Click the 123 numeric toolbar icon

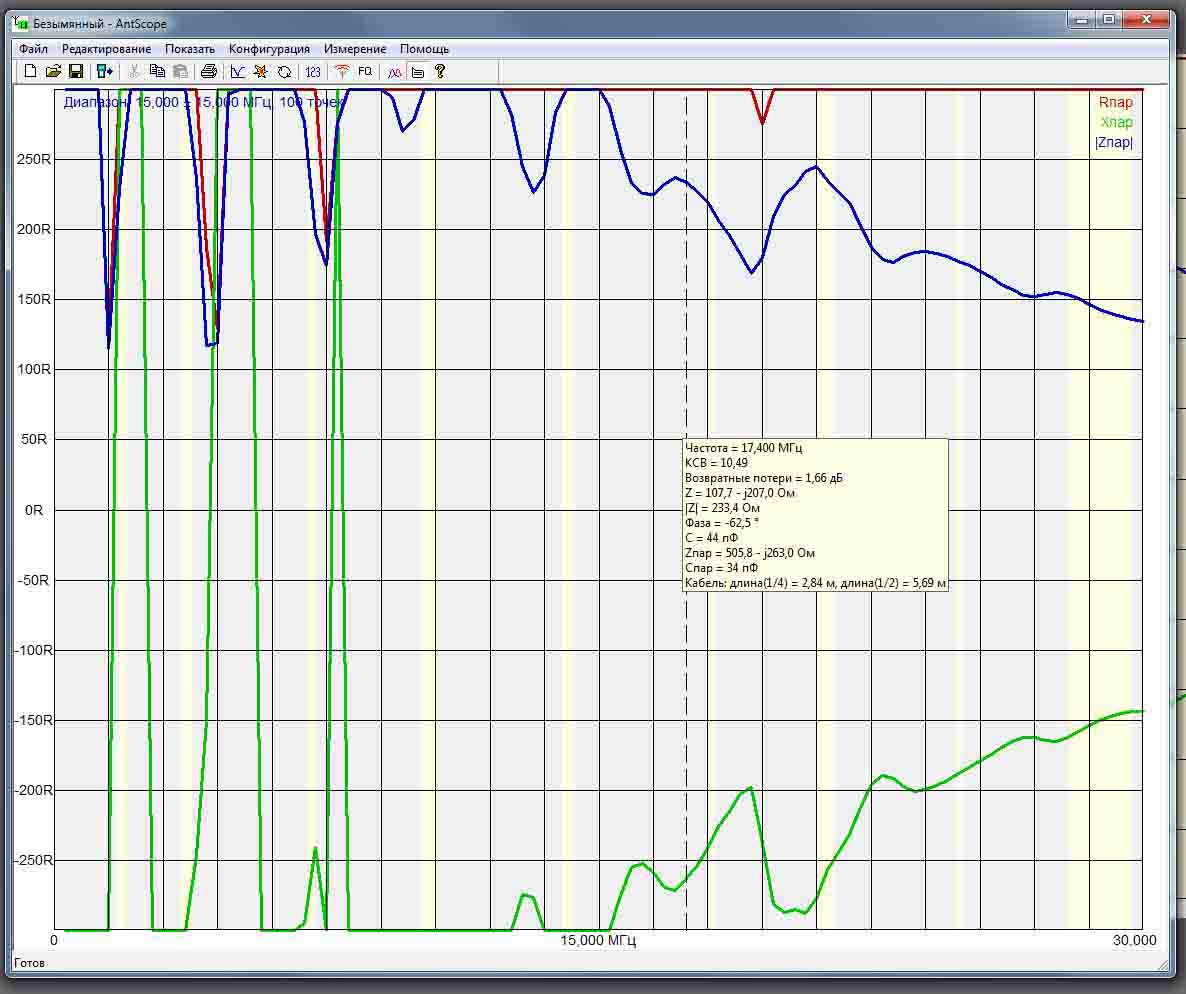click(313, 72)
